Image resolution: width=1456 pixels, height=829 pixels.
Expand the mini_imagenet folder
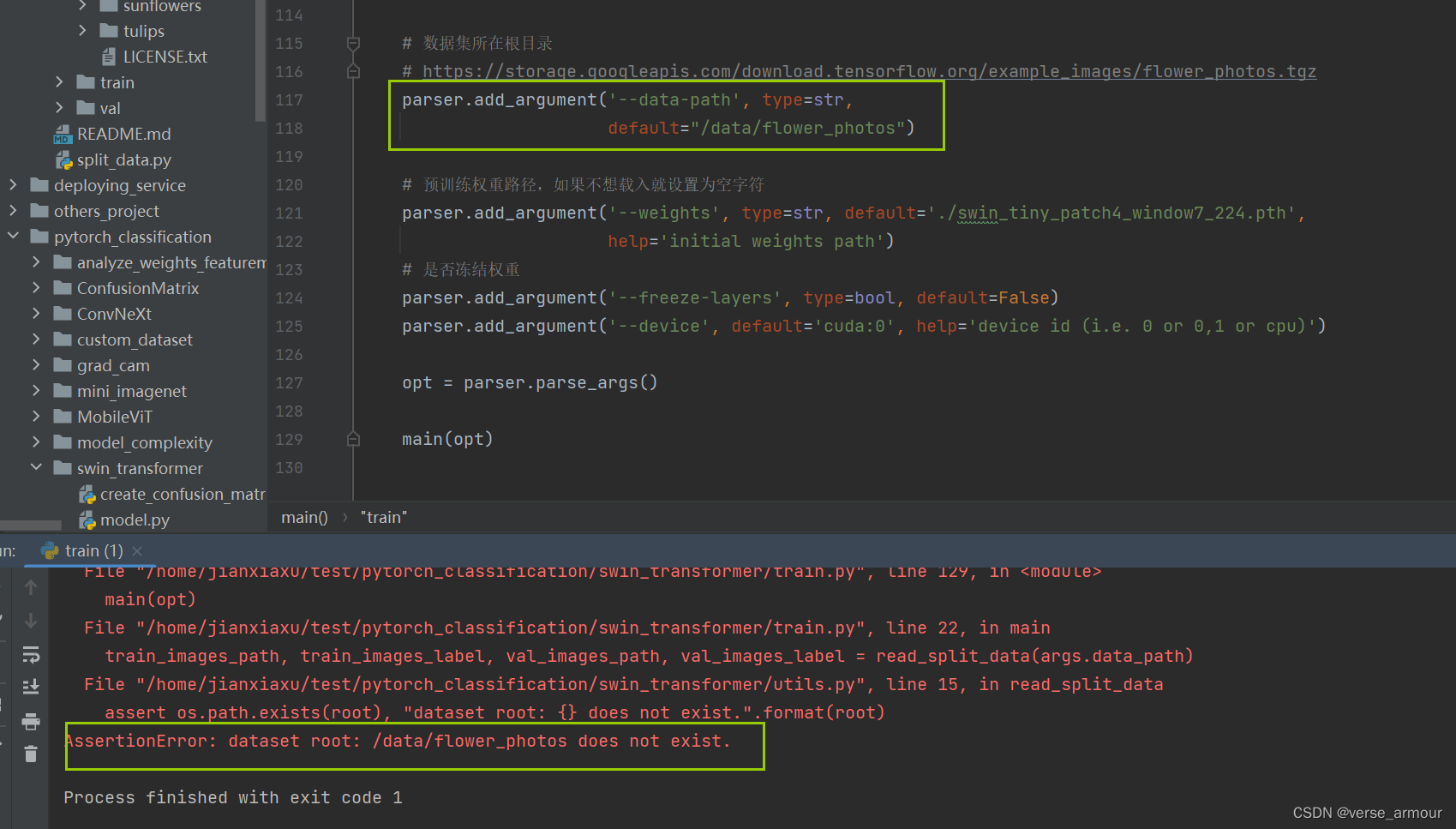click(36, 390)
